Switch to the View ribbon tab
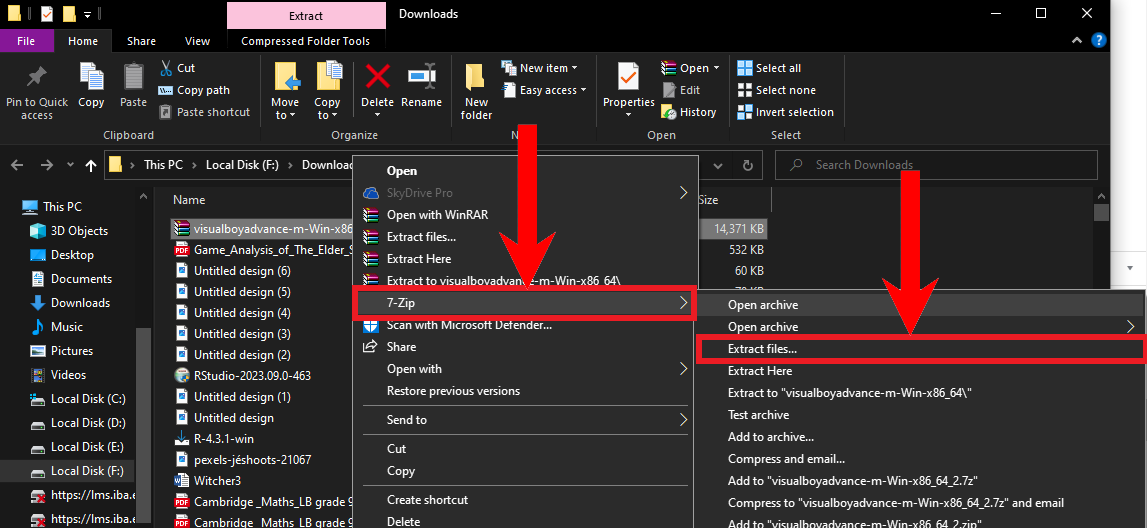The width and height of the screenshot is (1147, 528). pyautogui.click(x=198, y=41)
